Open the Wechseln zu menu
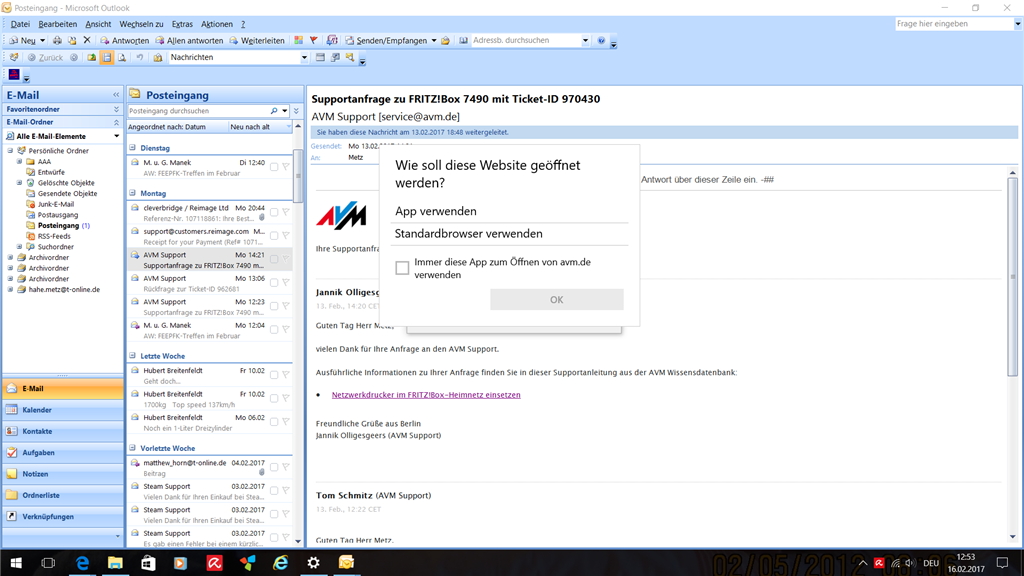 coord(141,24)
